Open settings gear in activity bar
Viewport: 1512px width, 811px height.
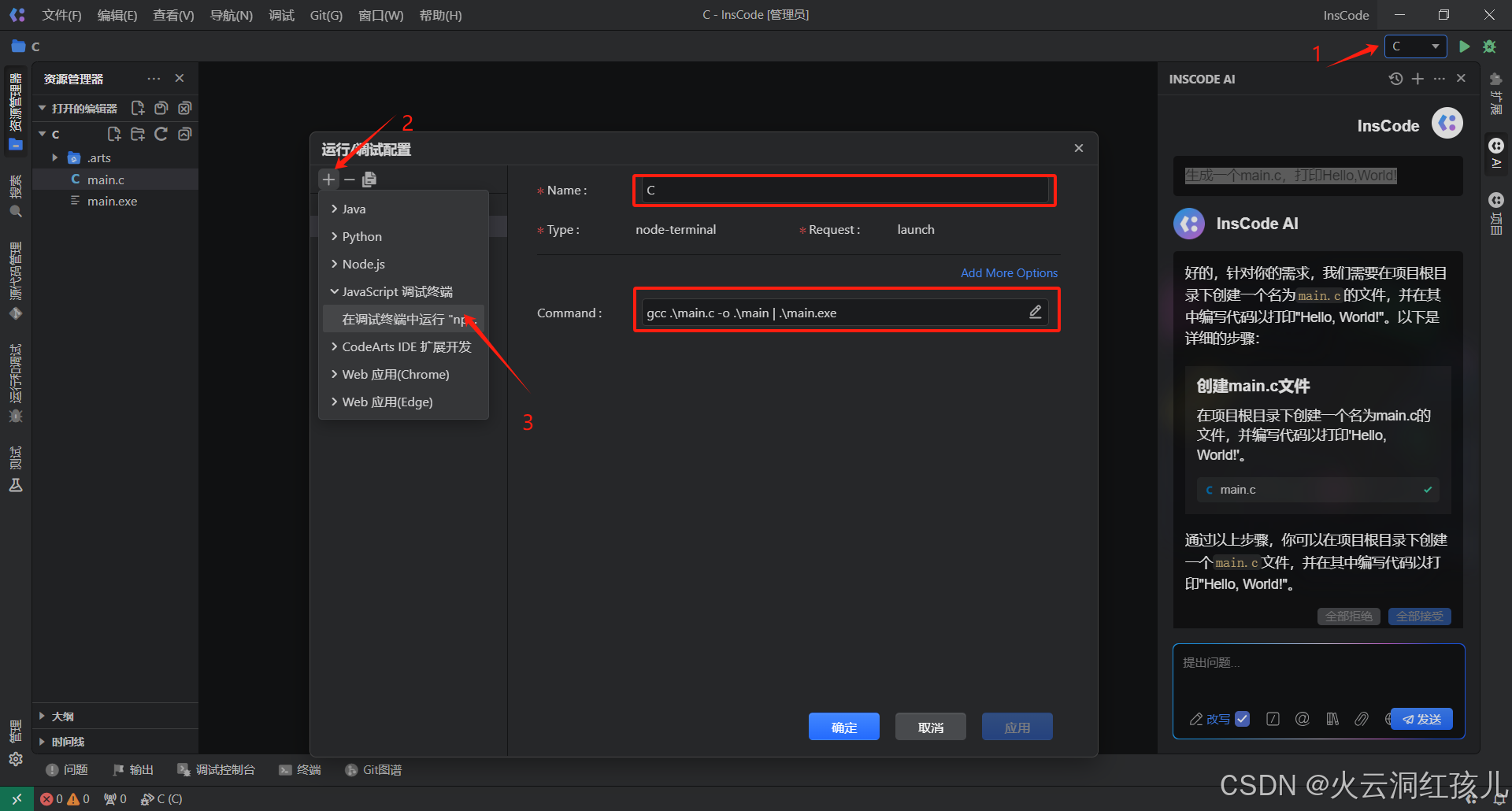pos(16,759)
